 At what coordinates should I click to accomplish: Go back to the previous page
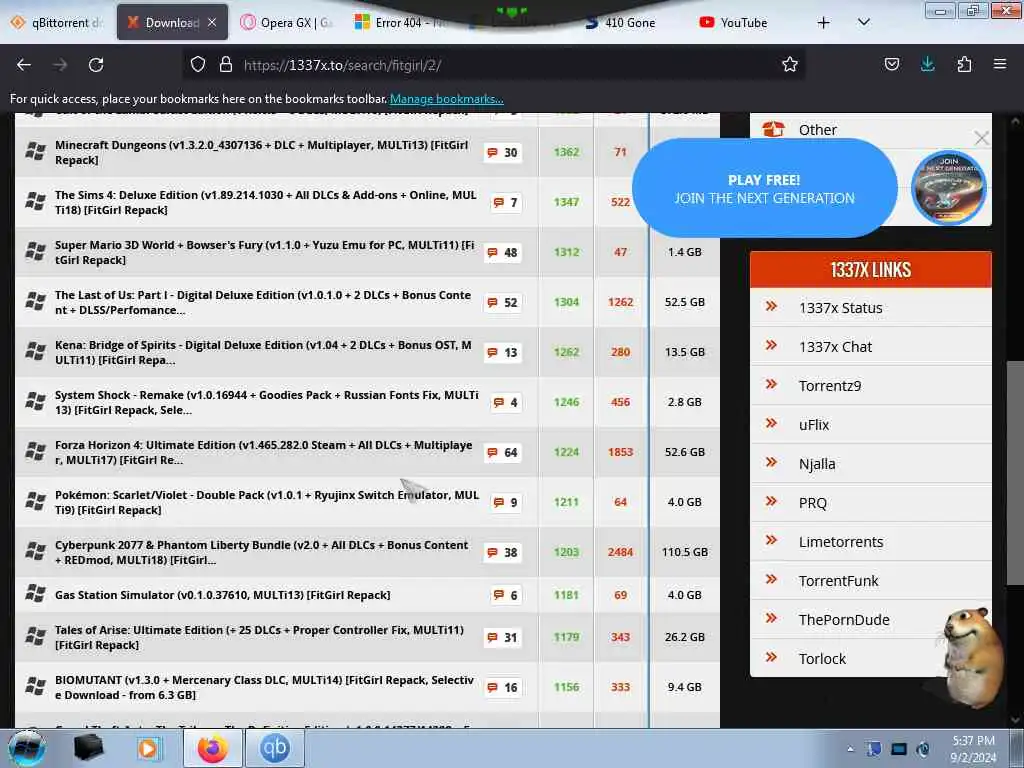tap(24, 65)
